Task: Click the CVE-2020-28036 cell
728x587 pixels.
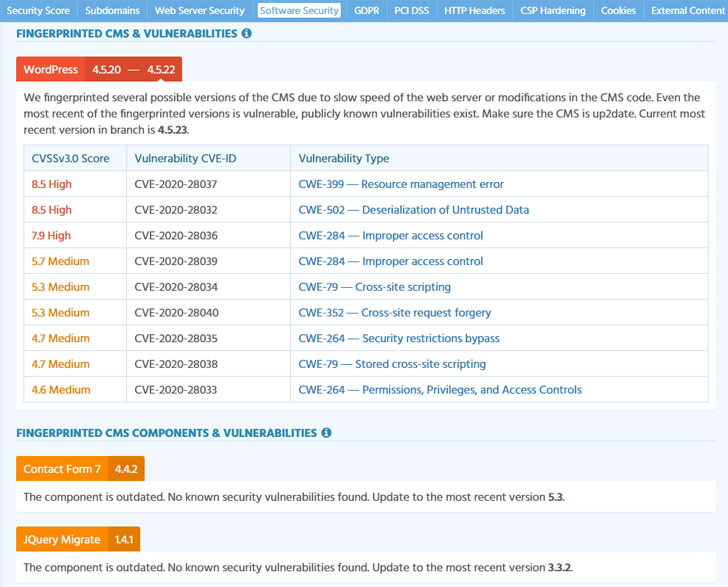Action: point(208,235)
